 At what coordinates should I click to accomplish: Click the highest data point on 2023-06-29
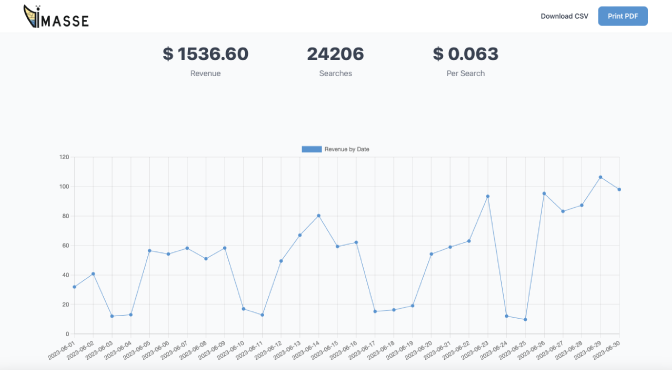600,177
